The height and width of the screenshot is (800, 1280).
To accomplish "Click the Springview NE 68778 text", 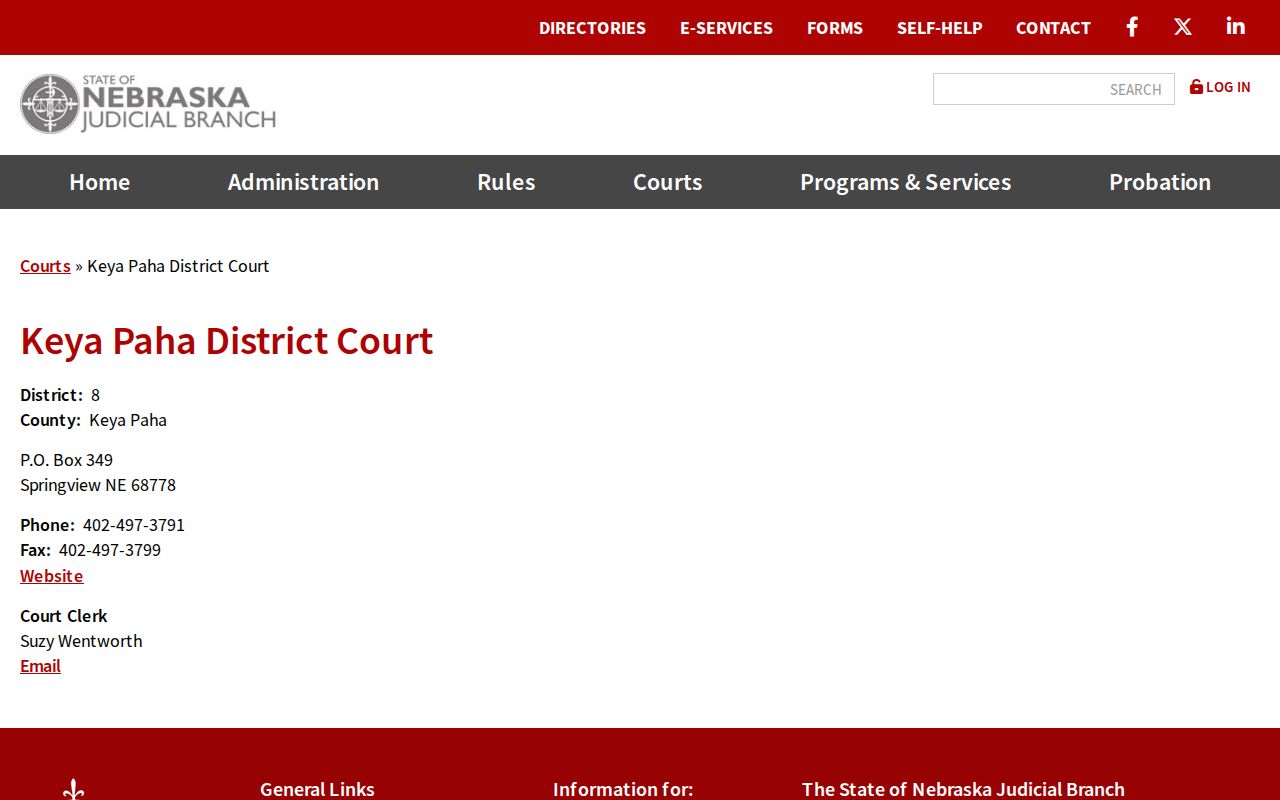I will click(x=98, y=485).
